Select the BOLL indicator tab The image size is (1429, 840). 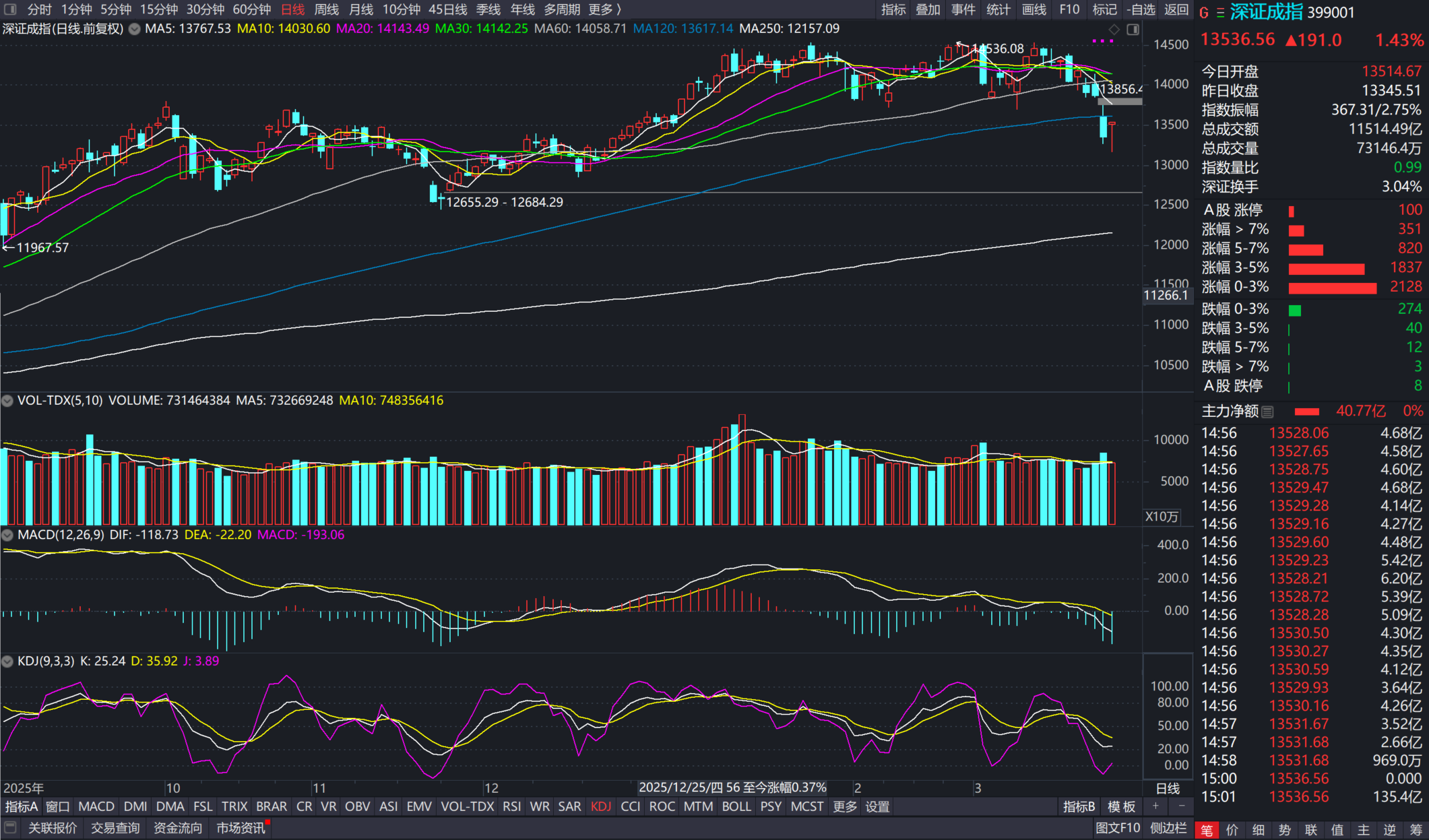[736, 806]
